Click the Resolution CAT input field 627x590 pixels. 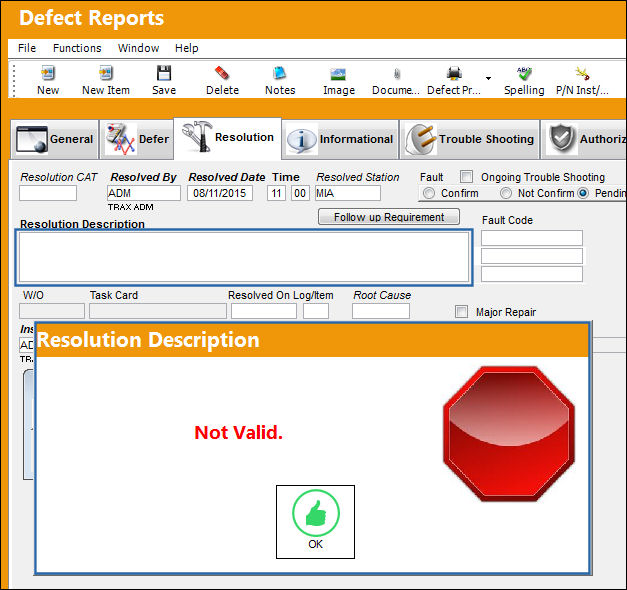click(48, 193)
